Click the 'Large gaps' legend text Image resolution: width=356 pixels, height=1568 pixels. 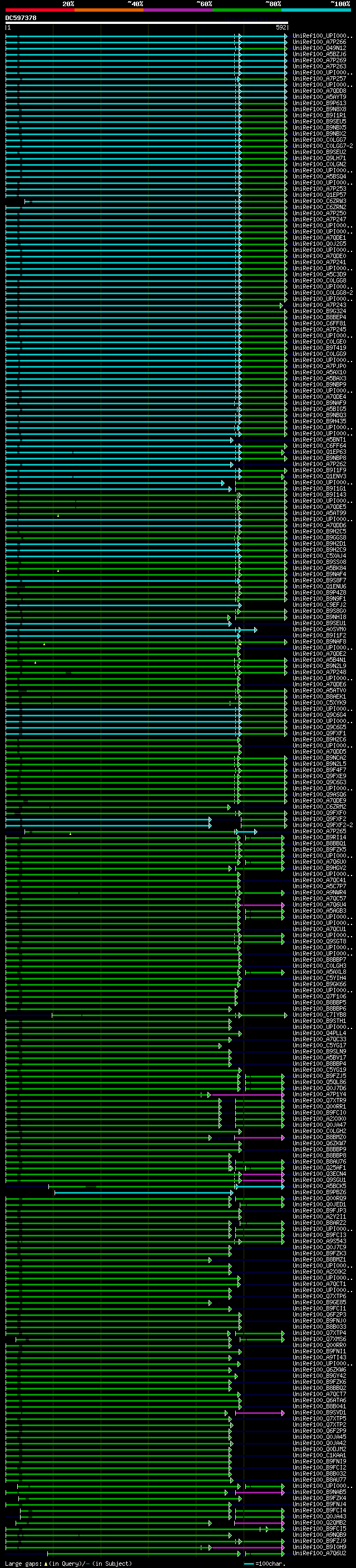coord(24,1564)
